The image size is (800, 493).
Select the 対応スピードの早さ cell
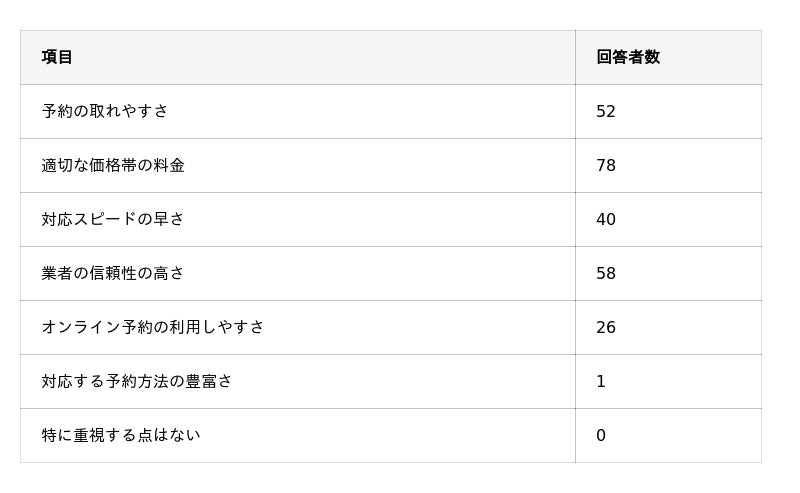coord(113,219)
